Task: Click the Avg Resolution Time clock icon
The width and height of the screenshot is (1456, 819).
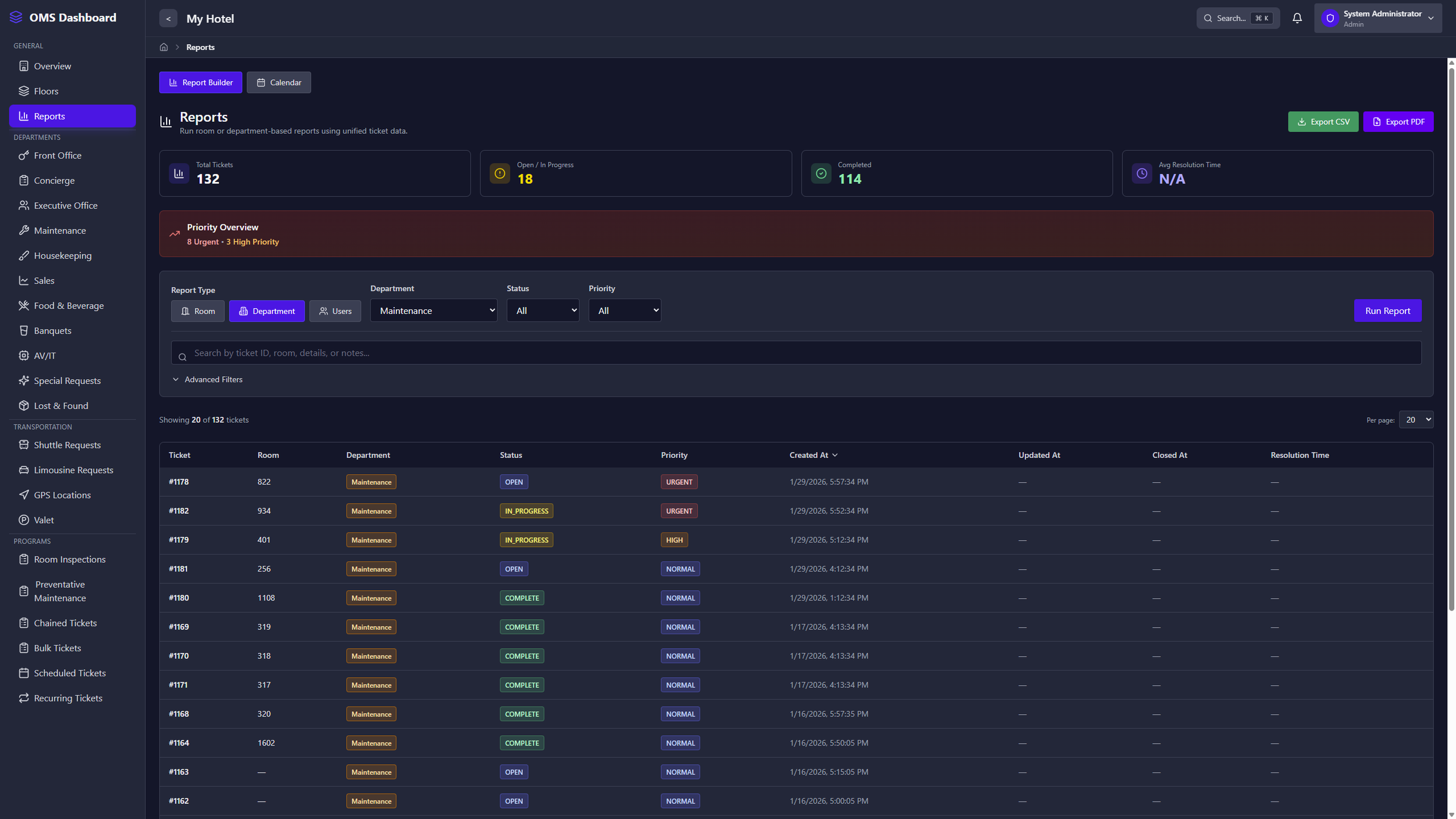Action: 1142,174
